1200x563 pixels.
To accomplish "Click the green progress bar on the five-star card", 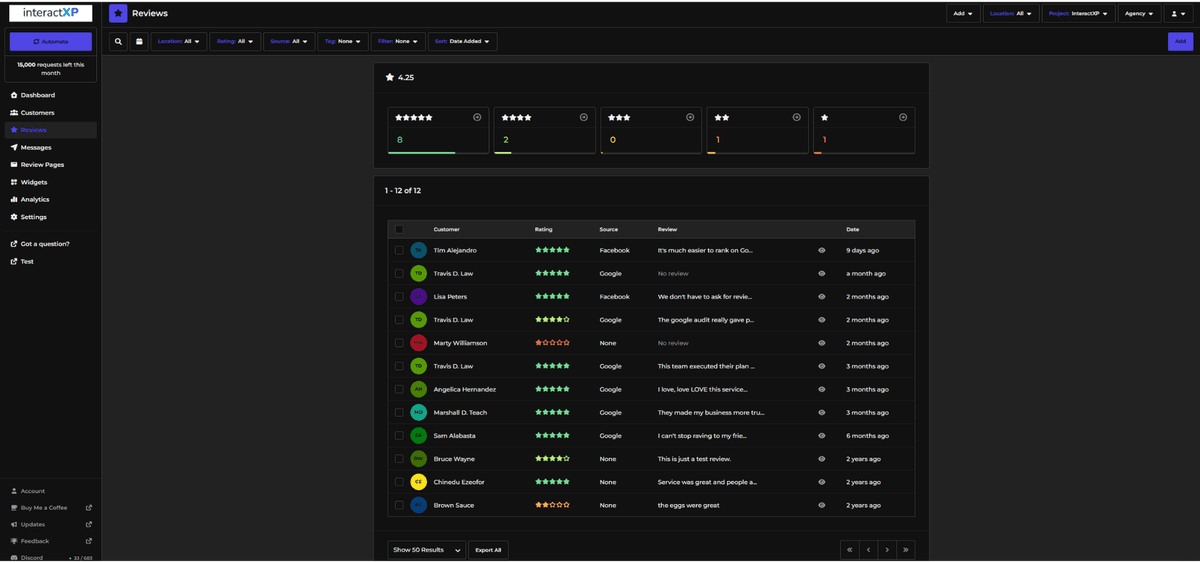I will tap(422, 153).
